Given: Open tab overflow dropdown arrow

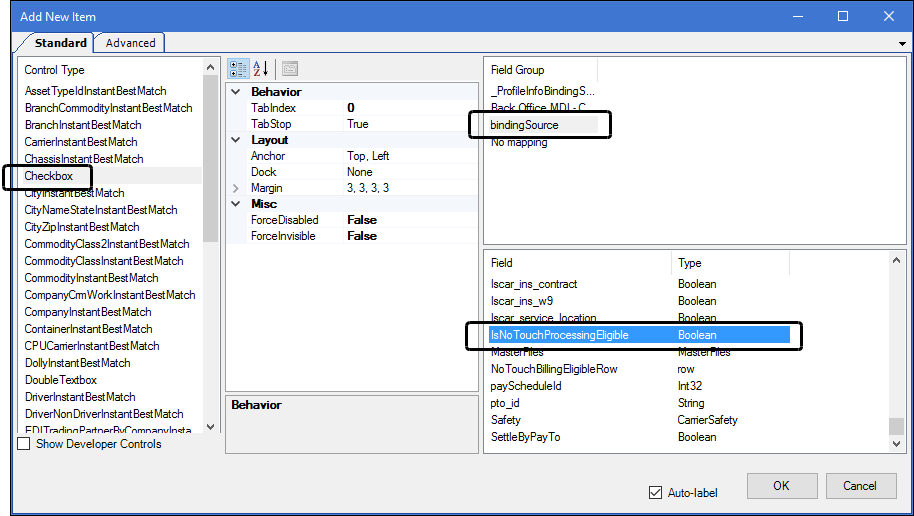Looking at the screenshot, I should point(902,44).
